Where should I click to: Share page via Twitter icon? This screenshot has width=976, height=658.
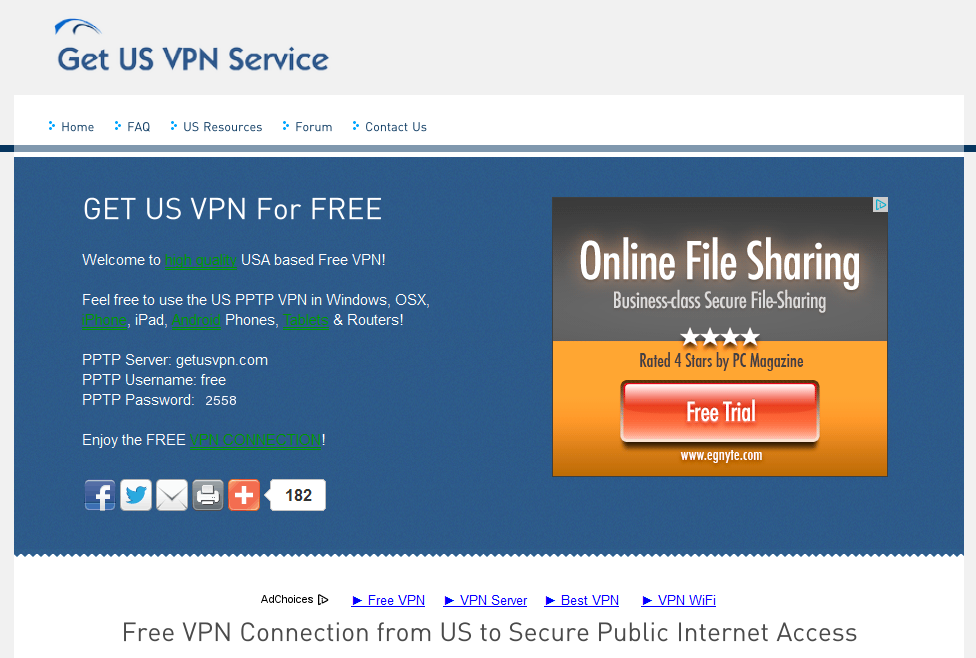click(136, 496)
